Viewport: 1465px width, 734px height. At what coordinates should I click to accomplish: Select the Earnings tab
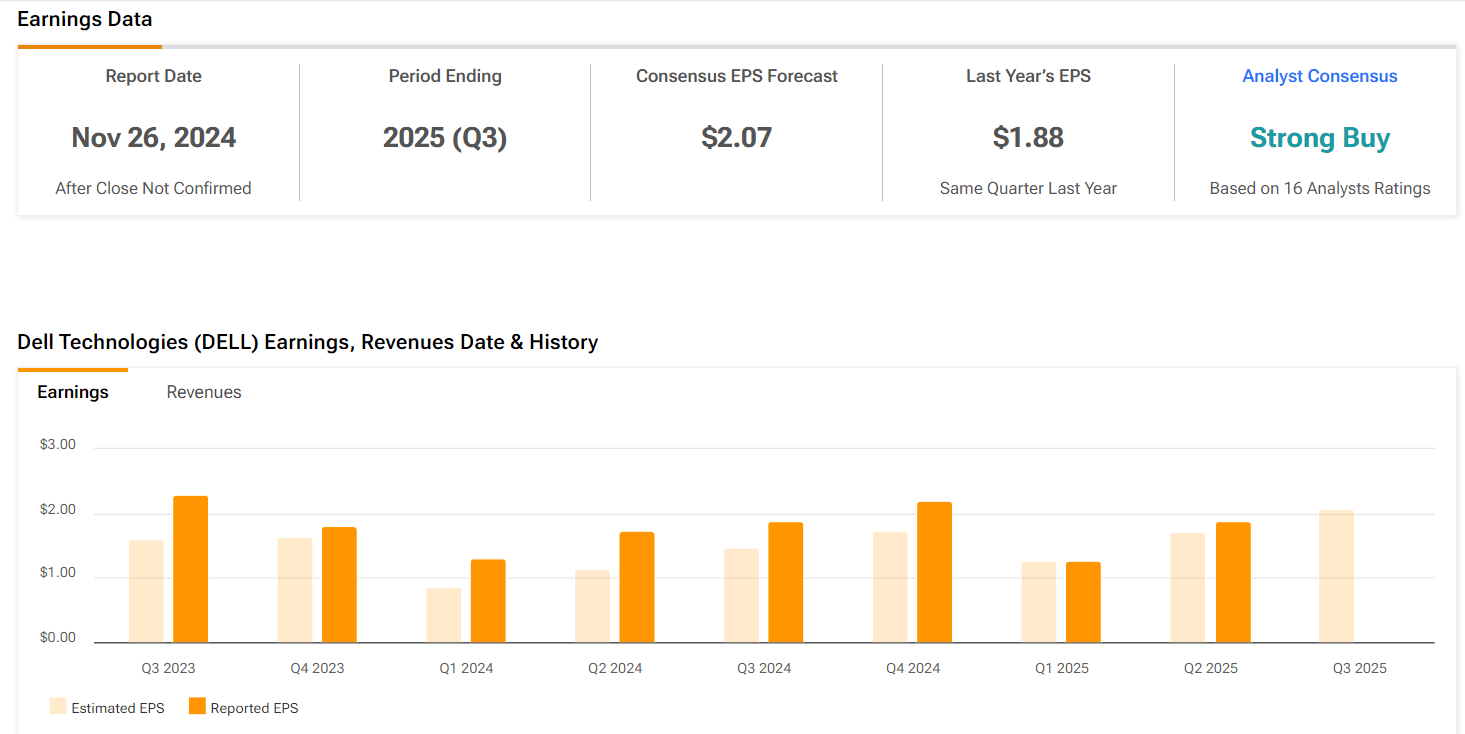click(x=73, y=392)
